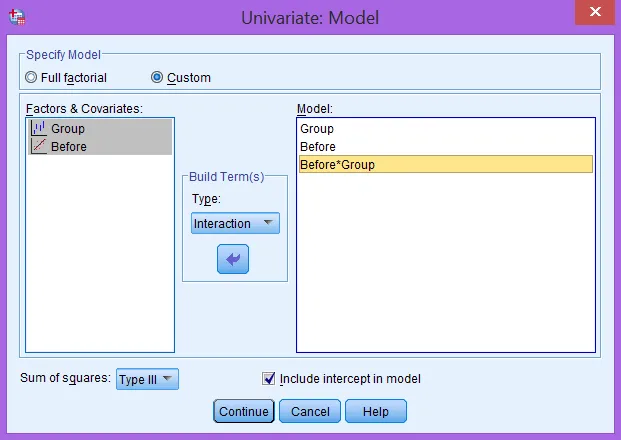Image resolution: width=621 pixels, height=440 pixels.
Task: Select Group label in Factors & Covariates
Action: pos(68,128)
